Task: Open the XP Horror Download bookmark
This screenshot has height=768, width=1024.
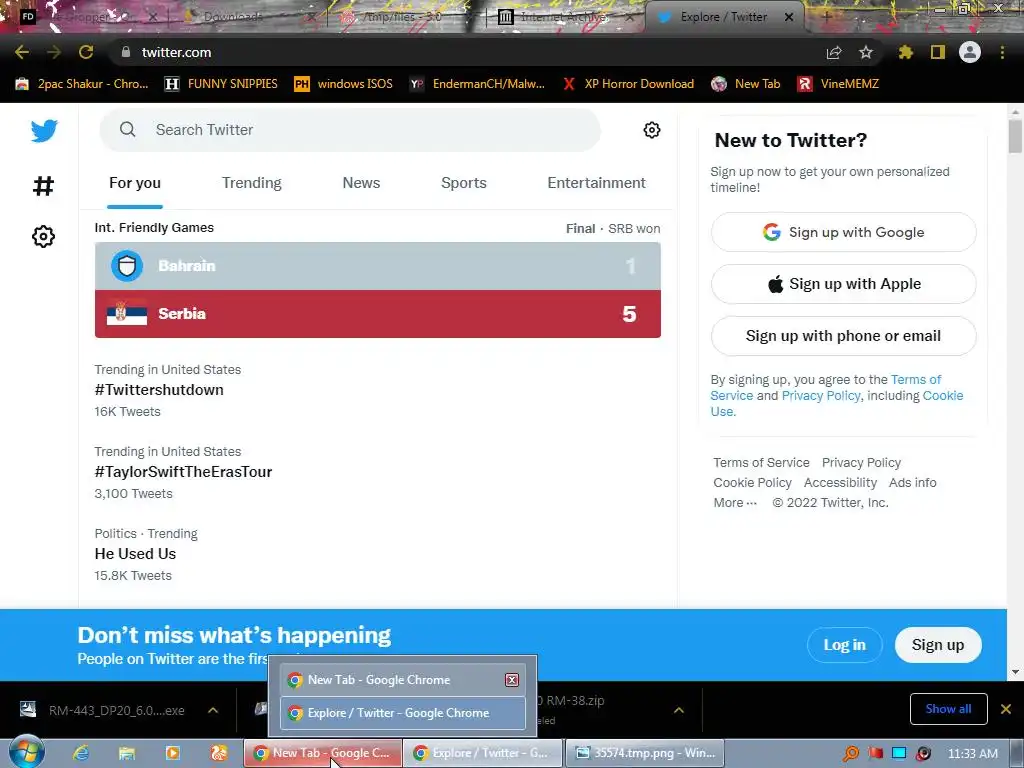Action: (628, 84)
